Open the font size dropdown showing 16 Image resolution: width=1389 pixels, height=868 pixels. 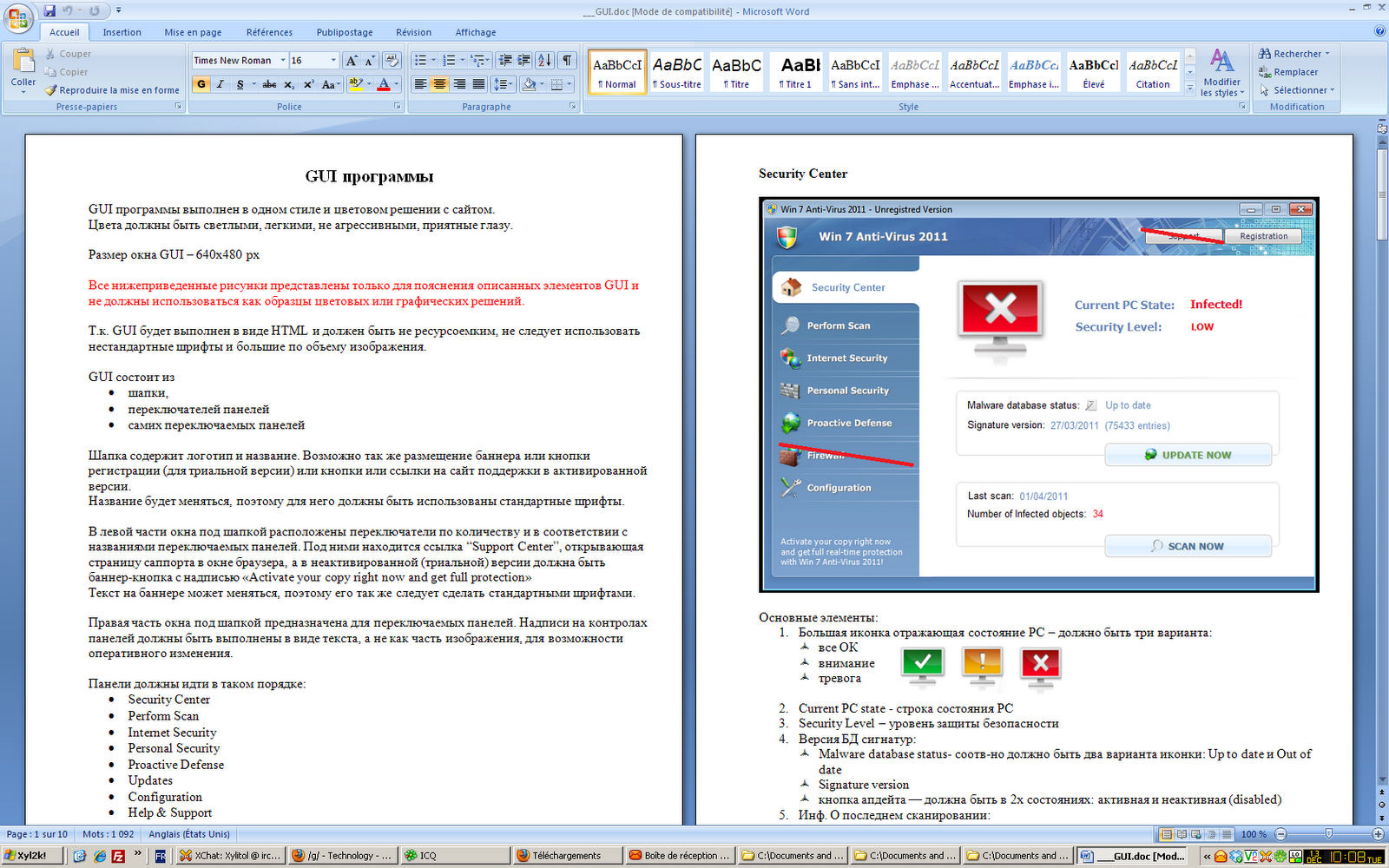pyautogui.click(x=333, y=60)
